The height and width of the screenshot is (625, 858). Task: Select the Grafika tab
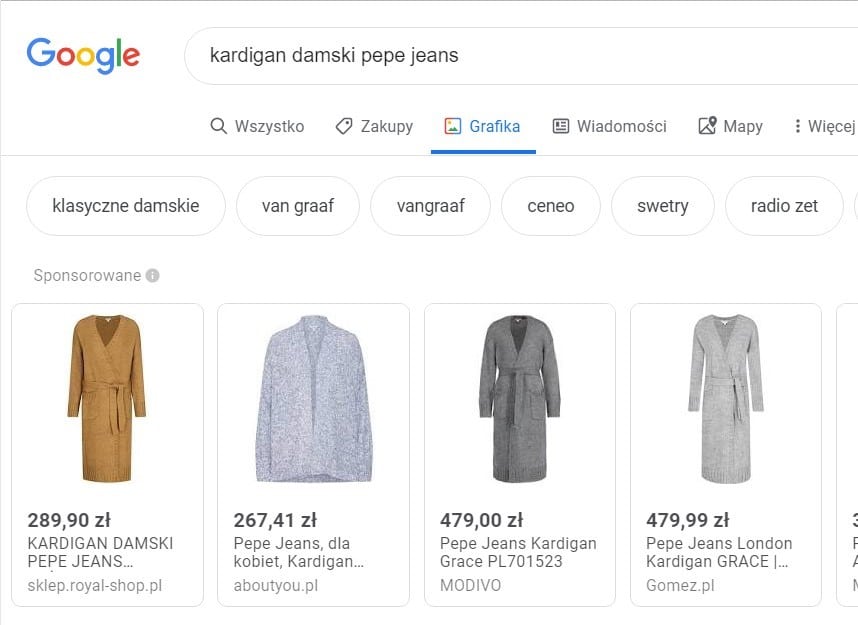[x=482, y=126]
